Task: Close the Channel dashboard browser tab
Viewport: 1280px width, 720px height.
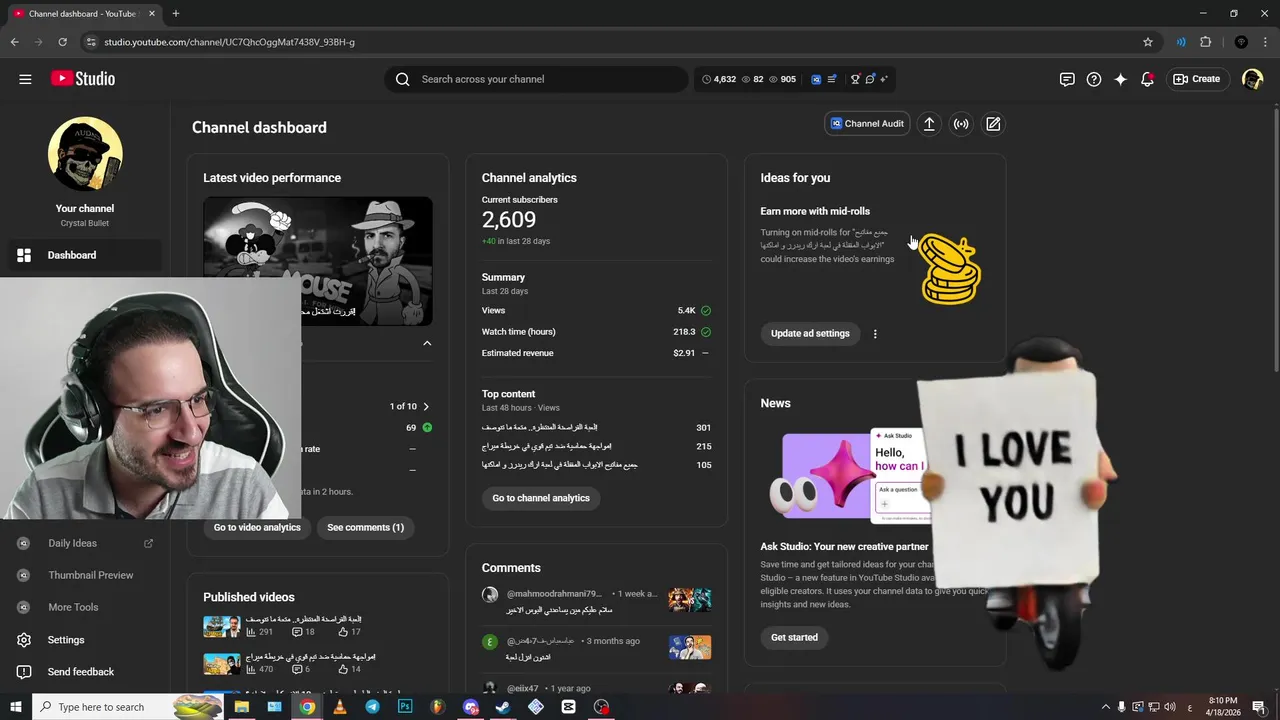Action: tap(152, 14)
